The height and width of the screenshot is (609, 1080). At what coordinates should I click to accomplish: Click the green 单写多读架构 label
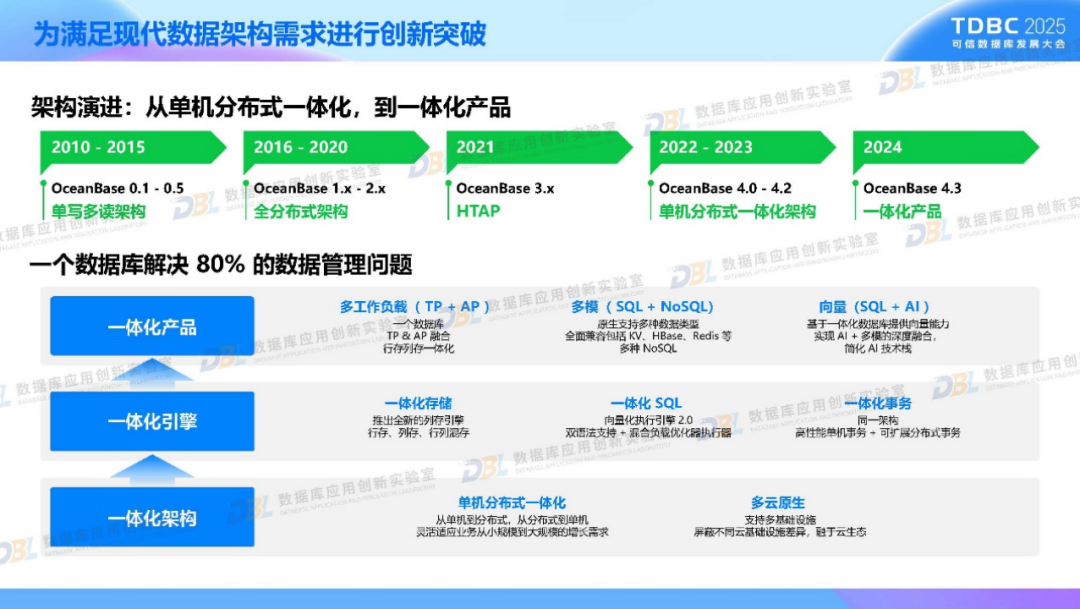(98, 211)
